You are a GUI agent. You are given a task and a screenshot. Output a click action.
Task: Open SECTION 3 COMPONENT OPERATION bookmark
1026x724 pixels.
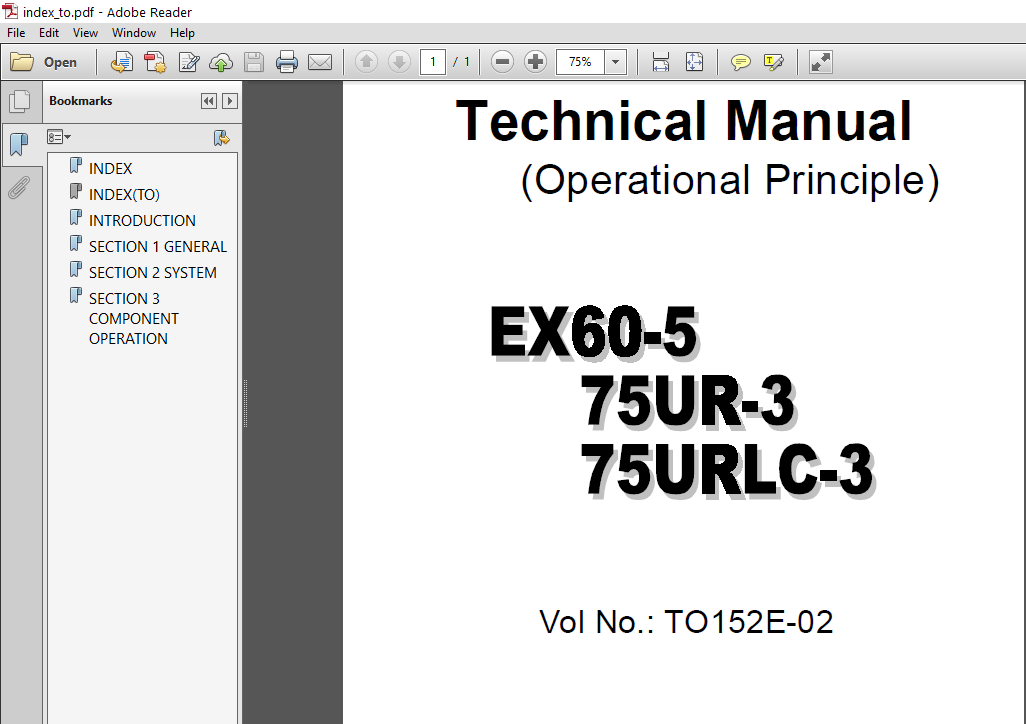[133, 319]
